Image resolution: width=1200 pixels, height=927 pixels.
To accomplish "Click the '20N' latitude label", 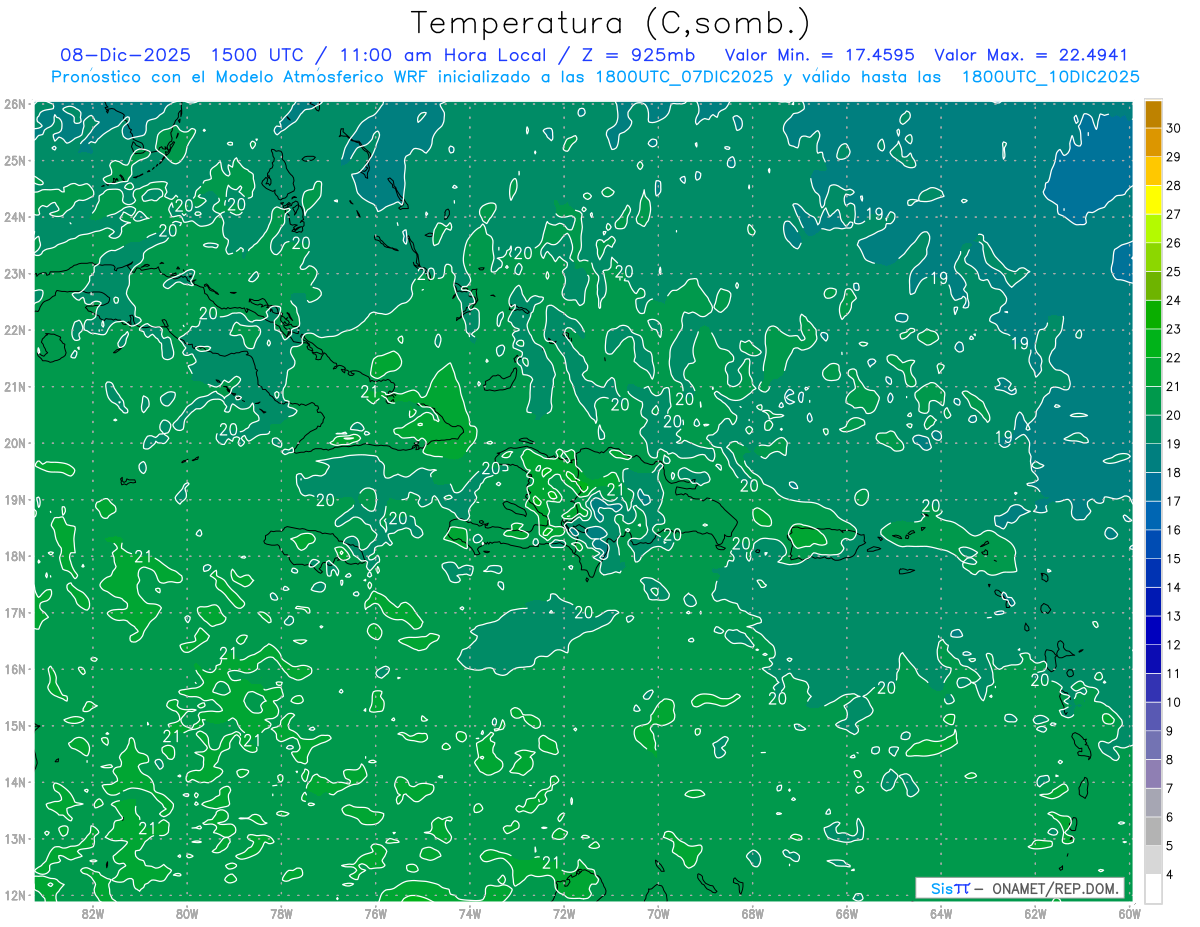I will tap(15, 443).
